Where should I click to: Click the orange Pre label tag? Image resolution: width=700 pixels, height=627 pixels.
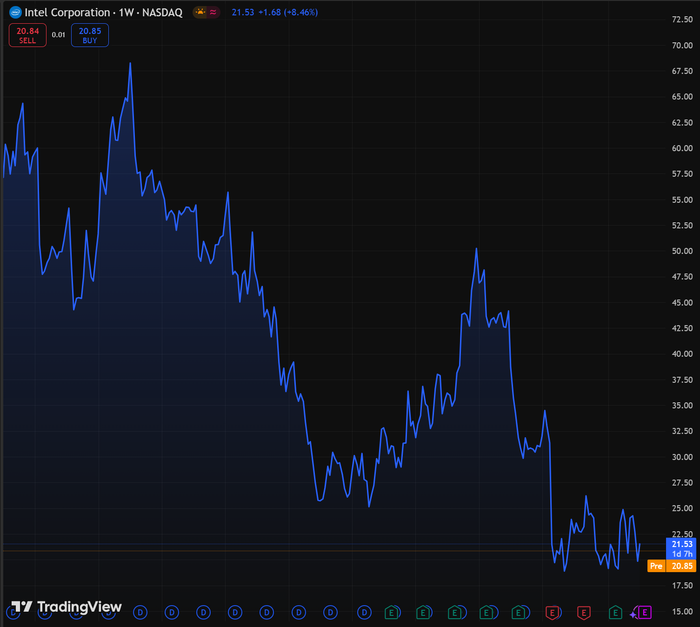pyautogui.click(x=656, y=566)
